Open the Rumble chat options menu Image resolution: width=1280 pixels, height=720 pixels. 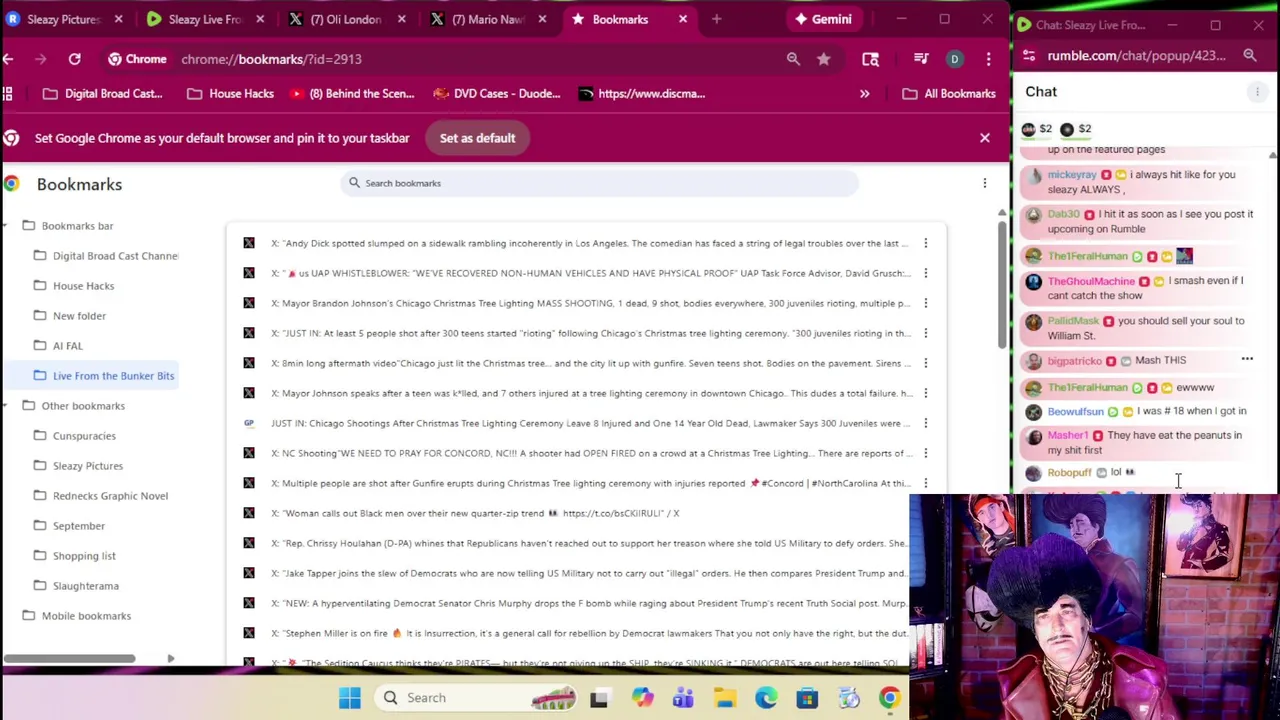[x=1257, y=92]
